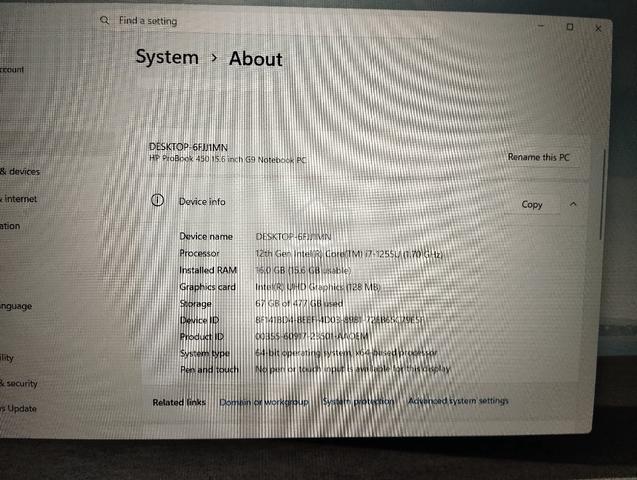The image size is (637, 480).
Task: Collapse the Device info section chevron
Action: pos(573,204)
